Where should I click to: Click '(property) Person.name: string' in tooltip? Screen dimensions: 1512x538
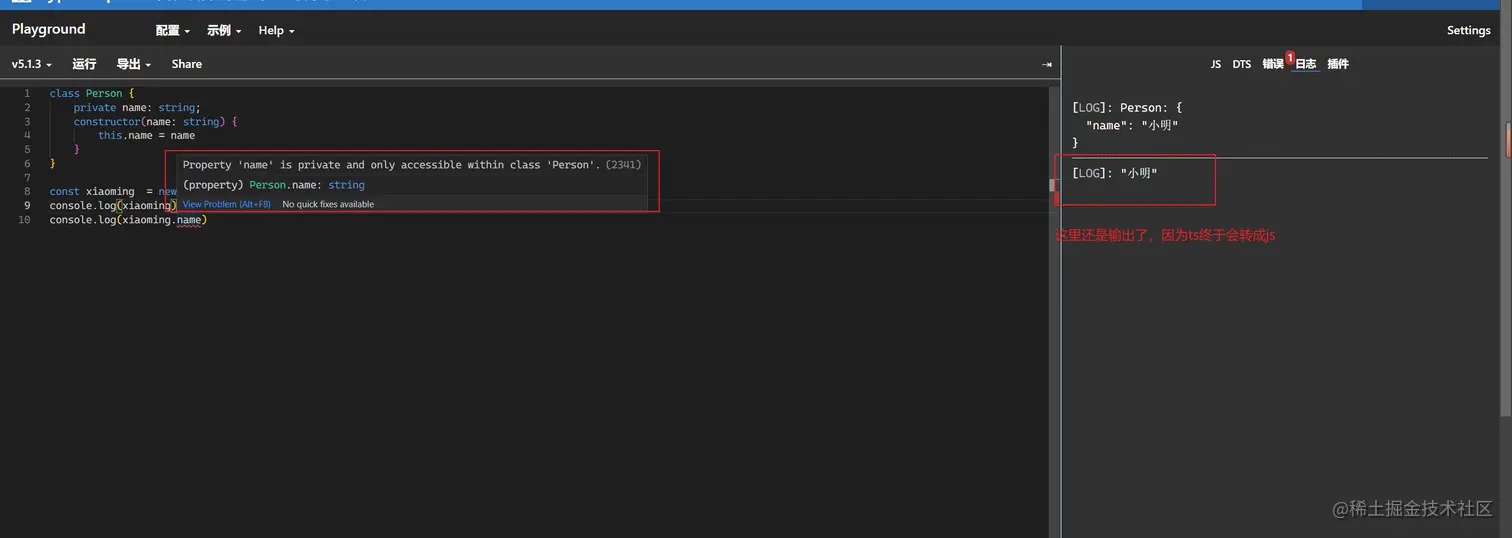coord(273,185)
